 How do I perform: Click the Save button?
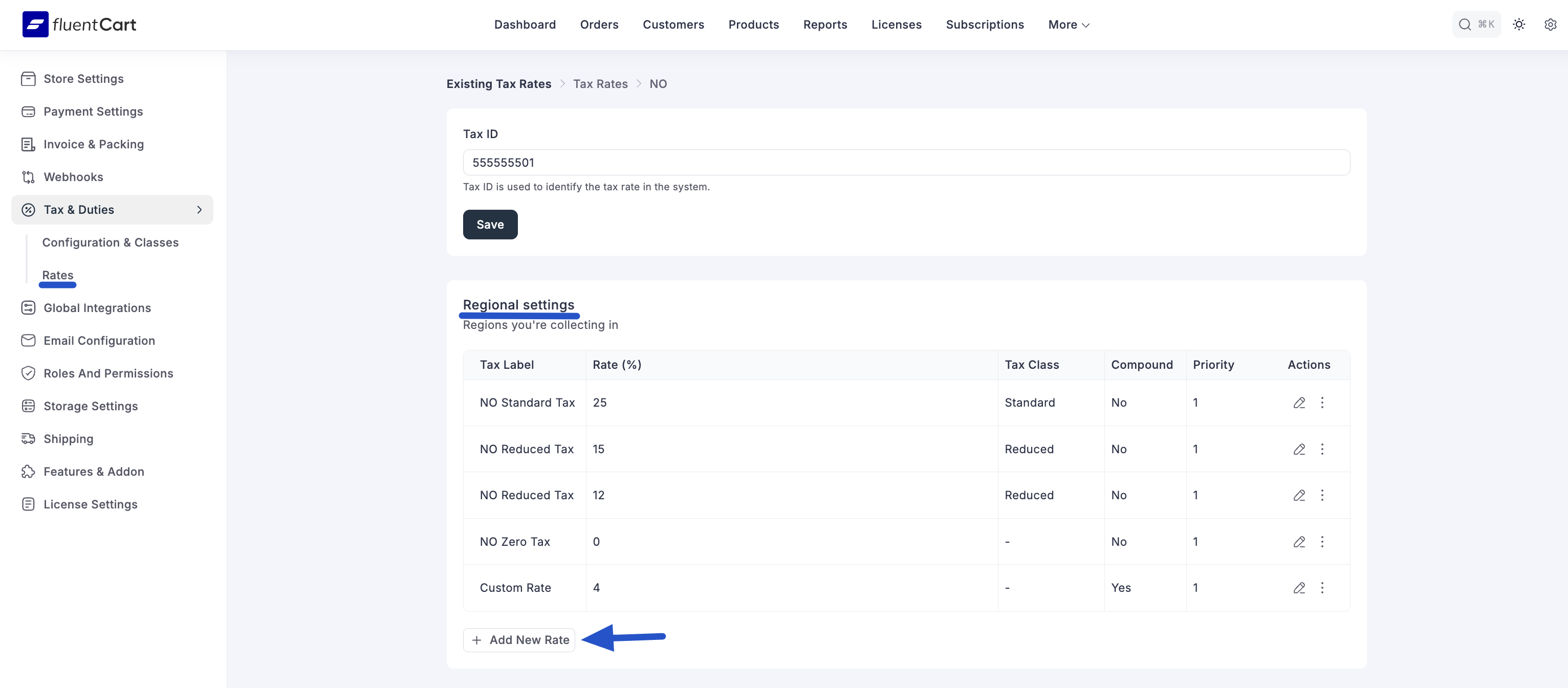click(490, 225)
